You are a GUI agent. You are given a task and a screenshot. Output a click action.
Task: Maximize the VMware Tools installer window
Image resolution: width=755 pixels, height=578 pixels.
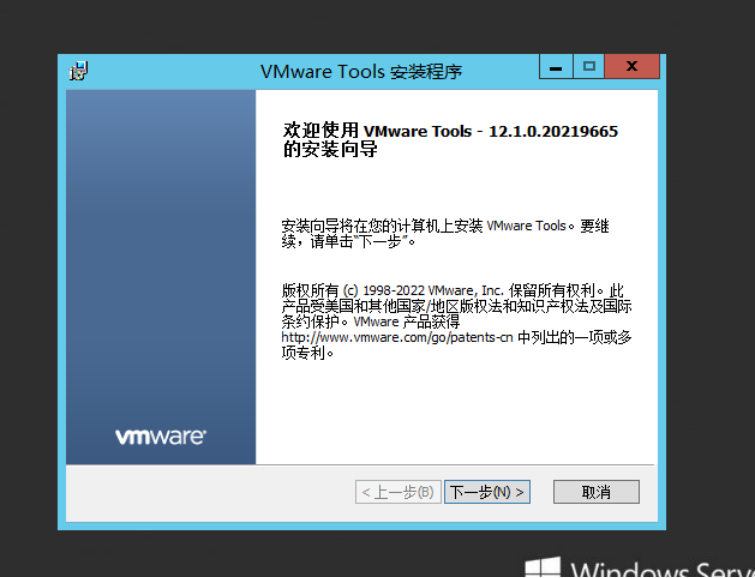(x=588, y=66)
